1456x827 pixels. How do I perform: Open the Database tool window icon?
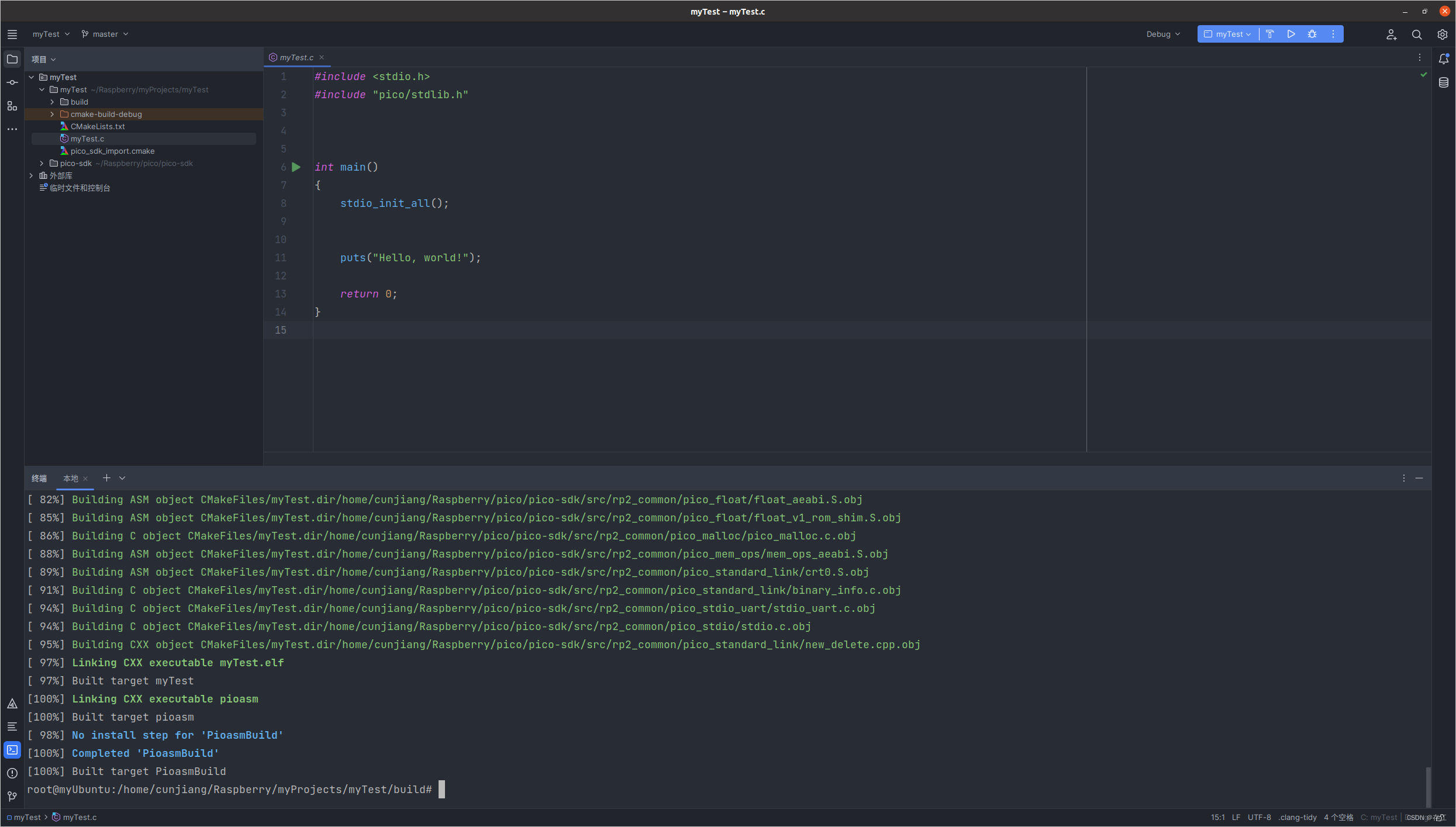pos(1444,82)
